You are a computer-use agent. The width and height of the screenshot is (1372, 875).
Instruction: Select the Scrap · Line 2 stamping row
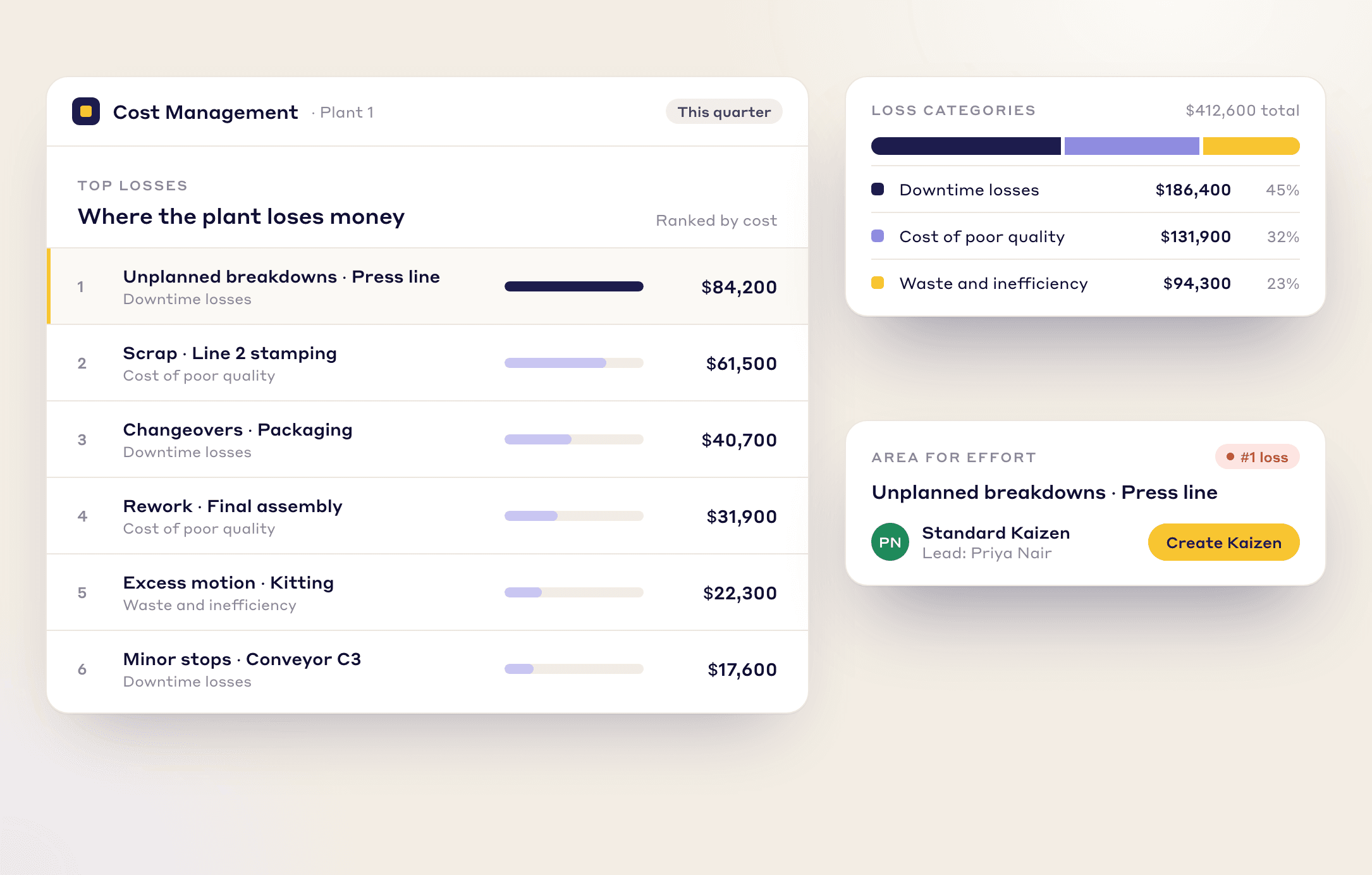pos(427,363)
